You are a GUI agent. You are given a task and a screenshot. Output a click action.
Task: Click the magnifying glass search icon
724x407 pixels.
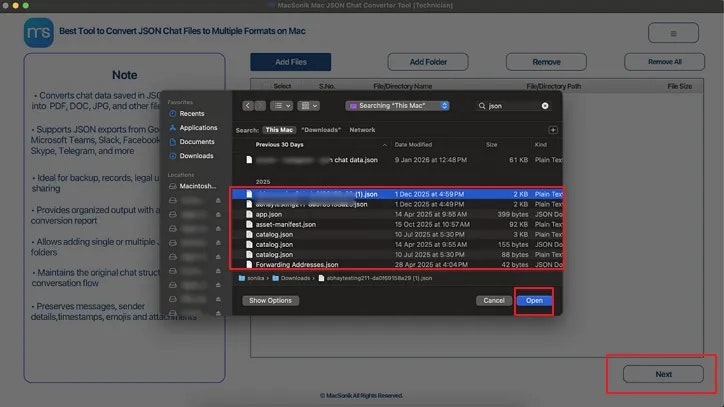pos(482,106)
